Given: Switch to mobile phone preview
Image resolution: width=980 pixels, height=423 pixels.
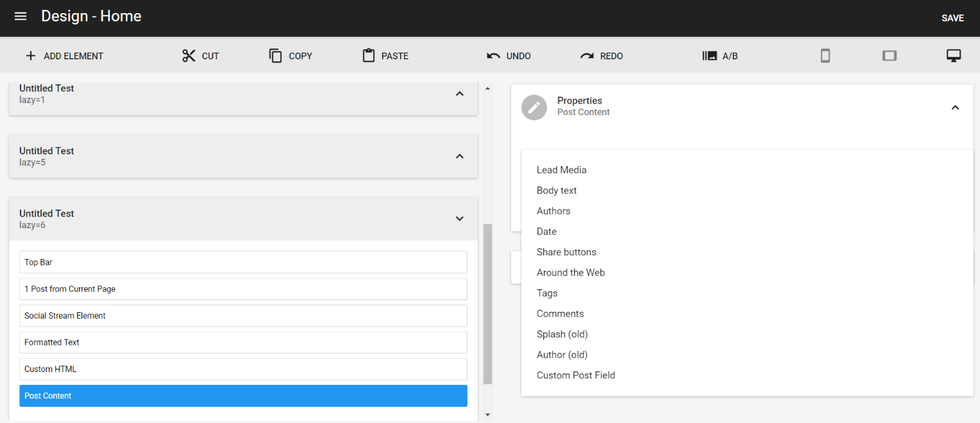Looking at the screenshot, I should point(825,56).
